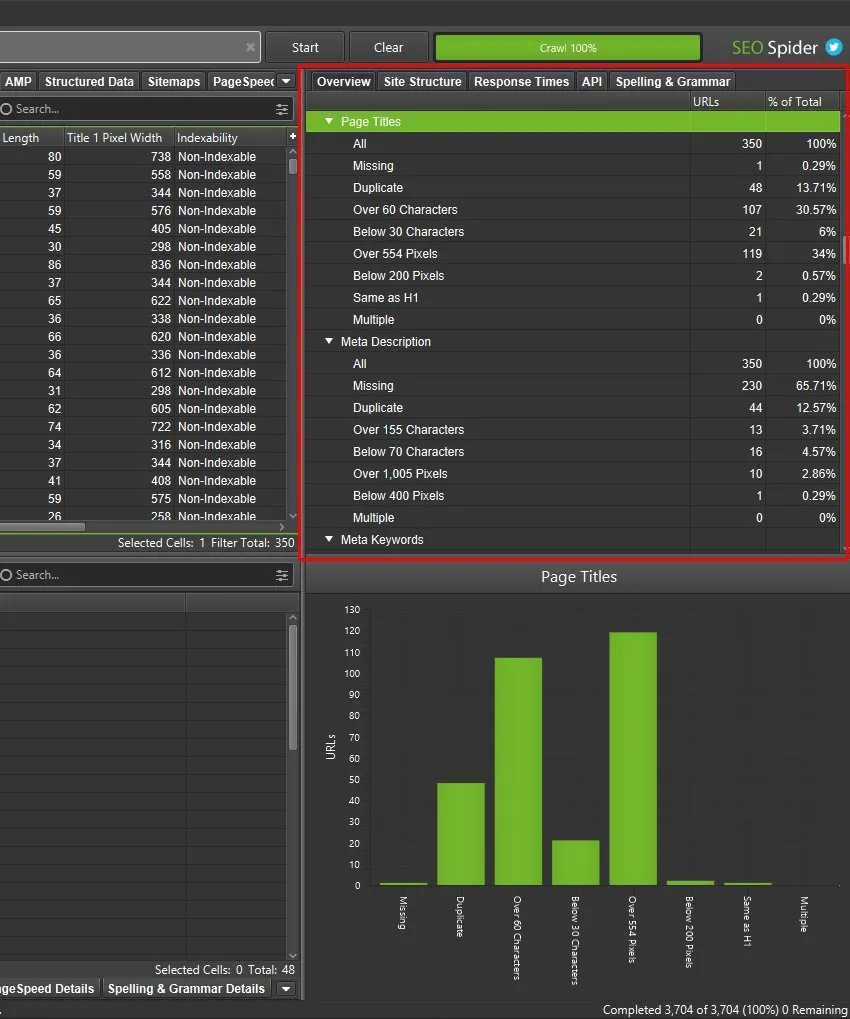The width and height of the screenshot is (850, 1019).
Task: Select the API tab
Action: coord(591,81)
